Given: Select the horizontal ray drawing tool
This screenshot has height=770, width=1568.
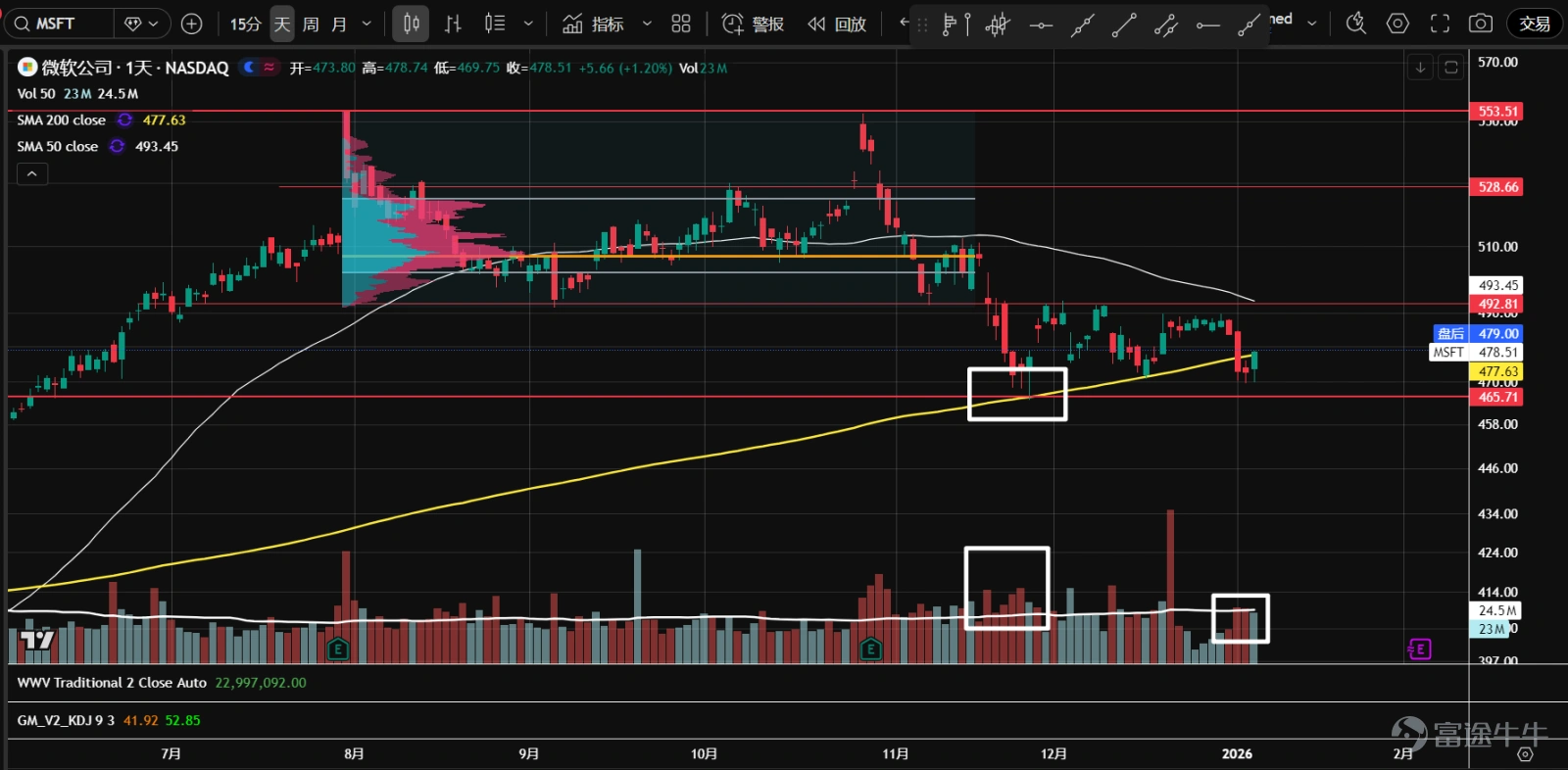Looking at the screenshot, I should tap(1207, 25).
